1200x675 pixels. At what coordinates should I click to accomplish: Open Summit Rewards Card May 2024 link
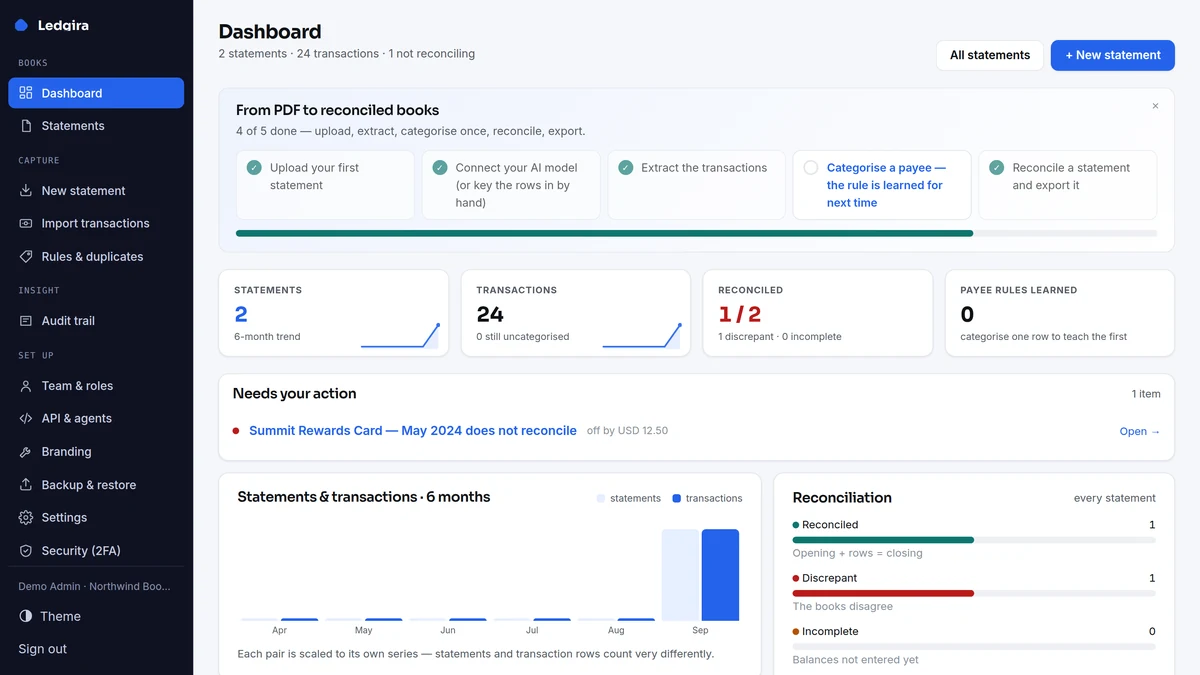413,431
